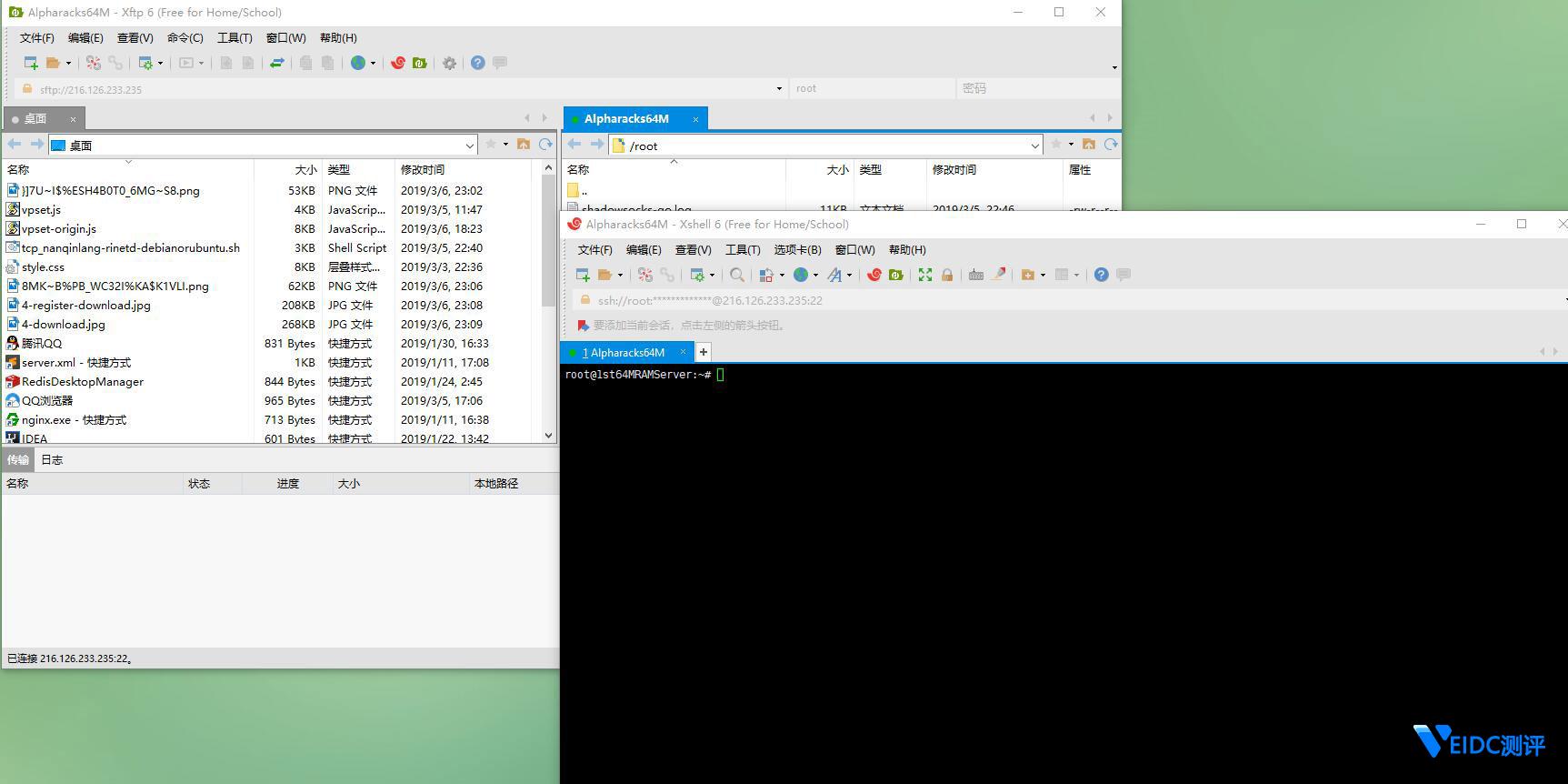
Task: Sort local files by 修改时间 column header
Action: click(423, 169)
